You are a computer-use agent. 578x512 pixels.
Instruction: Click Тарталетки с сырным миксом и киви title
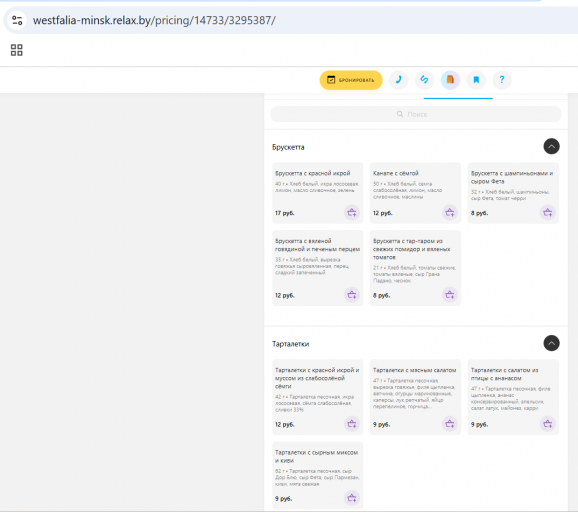(316, 456)
